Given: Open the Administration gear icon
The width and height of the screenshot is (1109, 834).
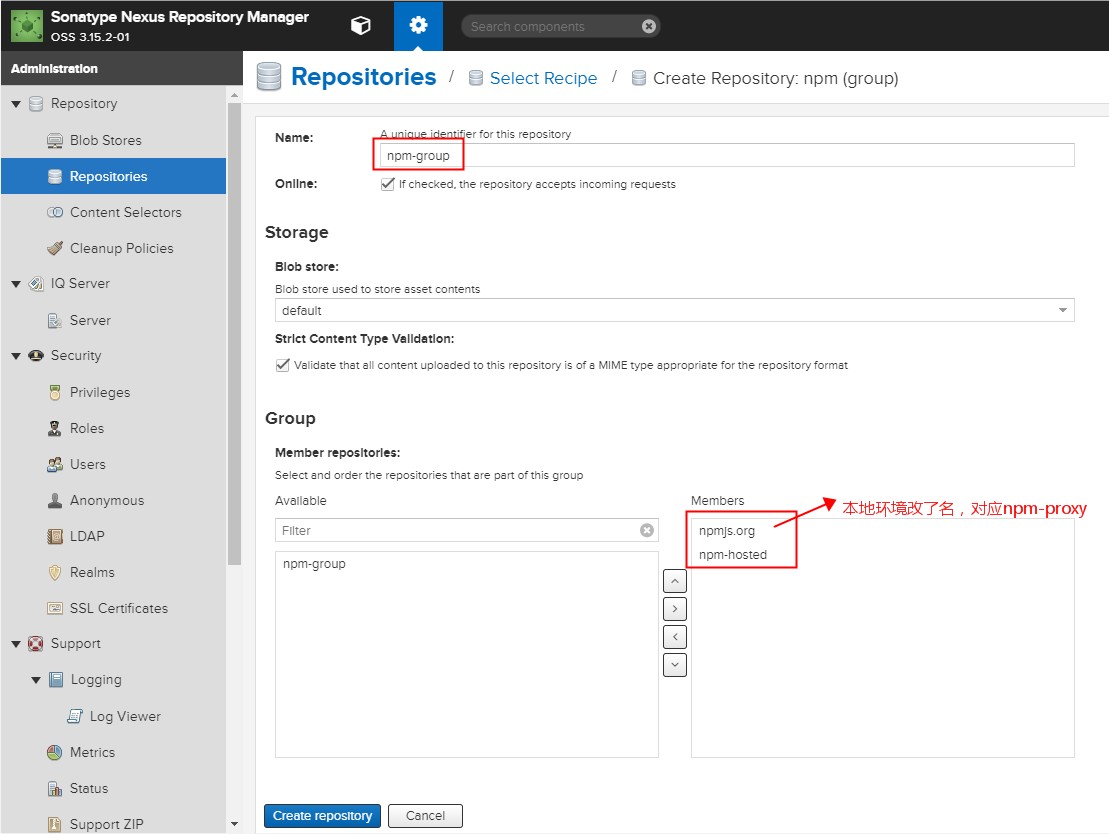Looking at the screenshot, I should pos(418,26).
